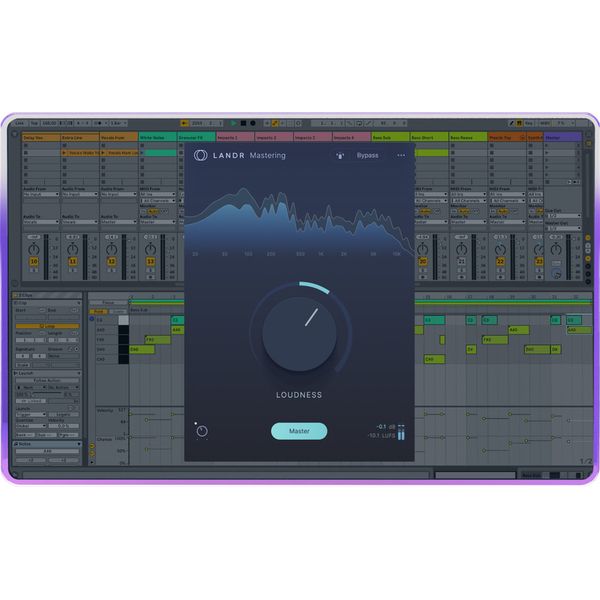Viewport: 600px width, 600px height.
Task: Click the F#0 MIDI note left of the plugin
Action: pyautogui.click(x=158, y=339)
